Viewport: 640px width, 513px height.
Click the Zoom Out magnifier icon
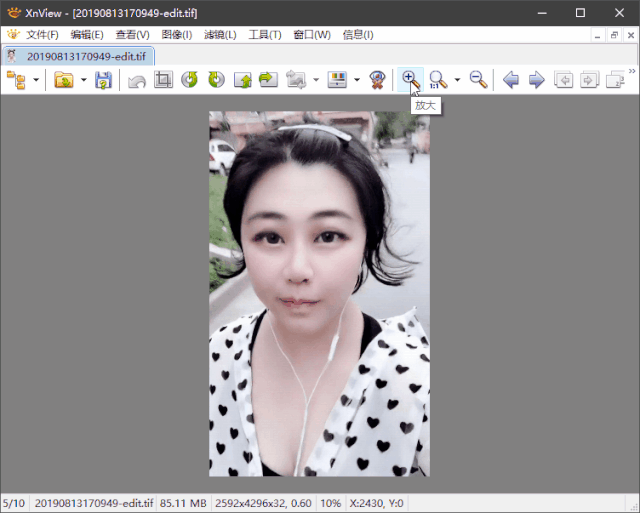coord(479,80)
